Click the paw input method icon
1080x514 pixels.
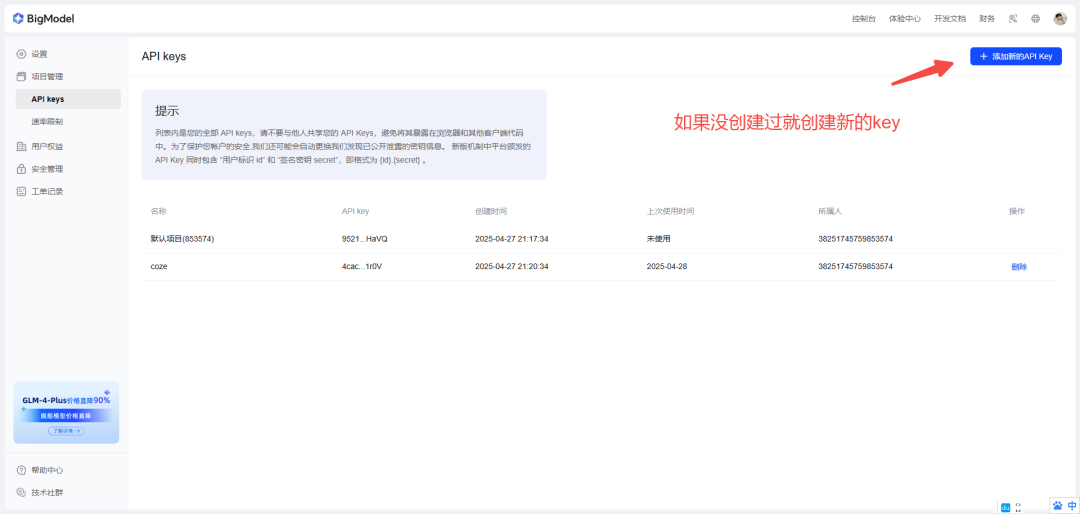tap(1057, 506)
